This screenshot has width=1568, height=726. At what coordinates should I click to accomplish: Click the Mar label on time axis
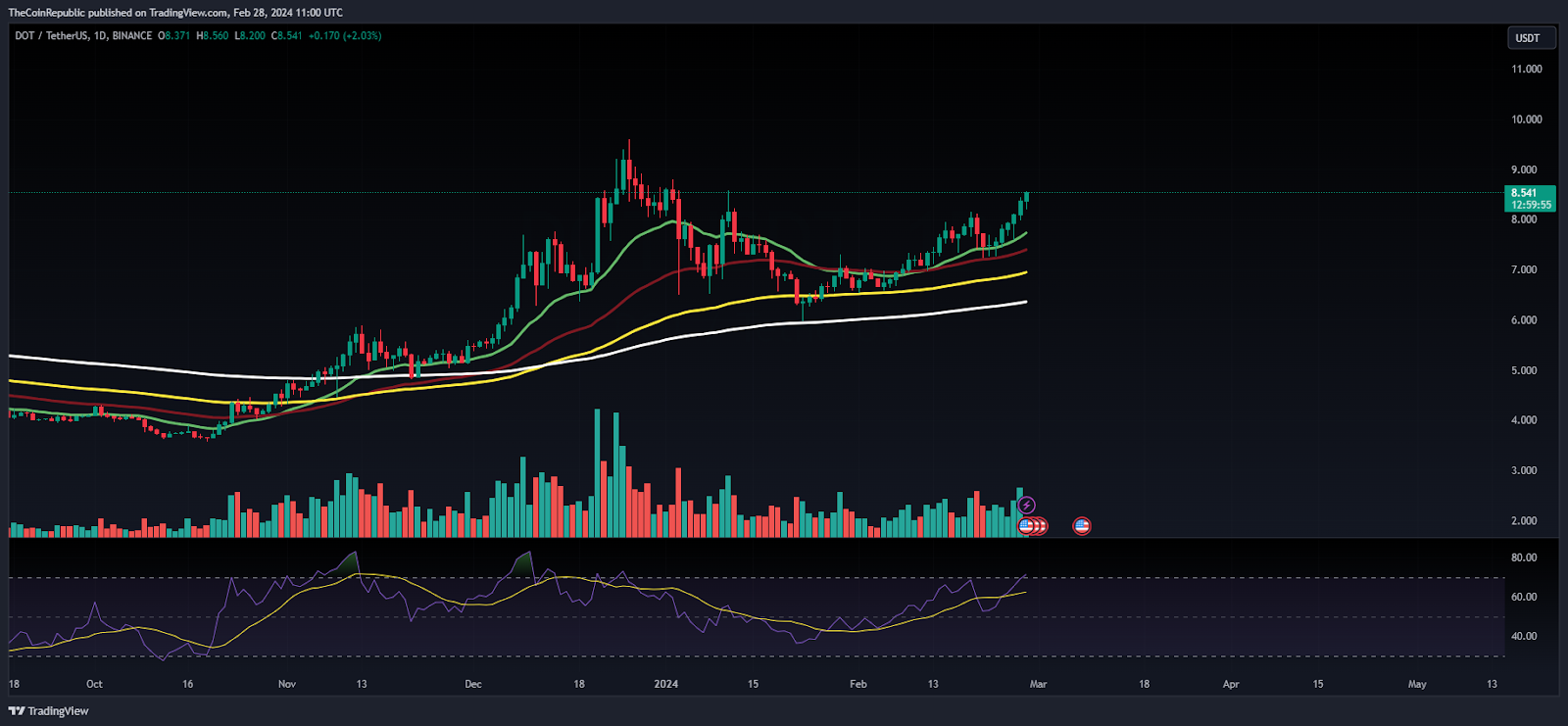(x=1039, y=684)
